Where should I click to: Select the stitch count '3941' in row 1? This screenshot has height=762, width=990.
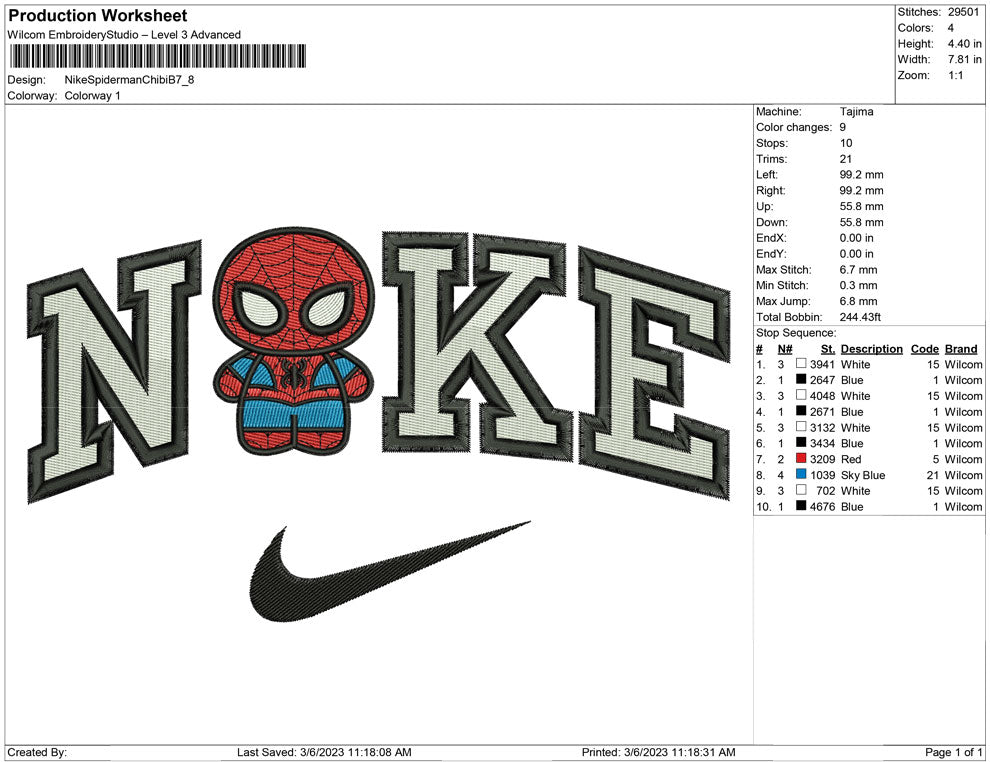822,364
